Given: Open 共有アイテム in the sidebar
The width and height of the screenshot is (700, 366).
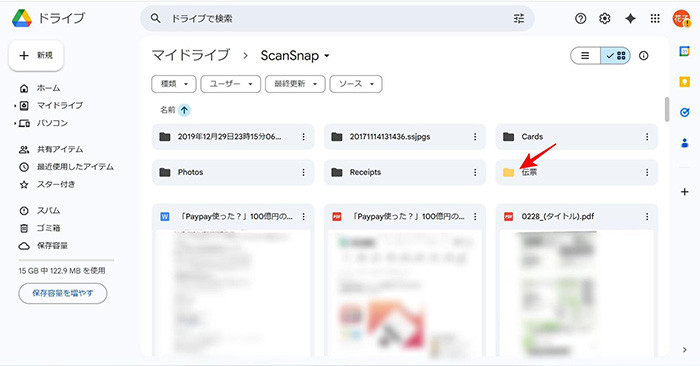Looking at the screenshot, I should coord(60,150).
